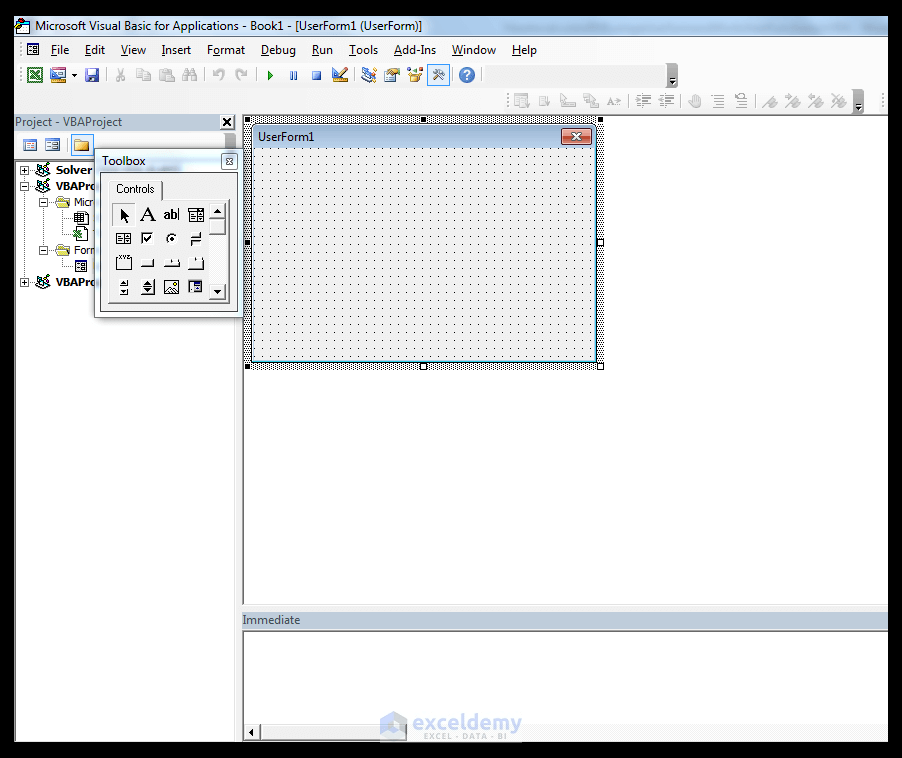Click the Redo arrow icon
Screen dimensions: 902x758
(242, 75)
